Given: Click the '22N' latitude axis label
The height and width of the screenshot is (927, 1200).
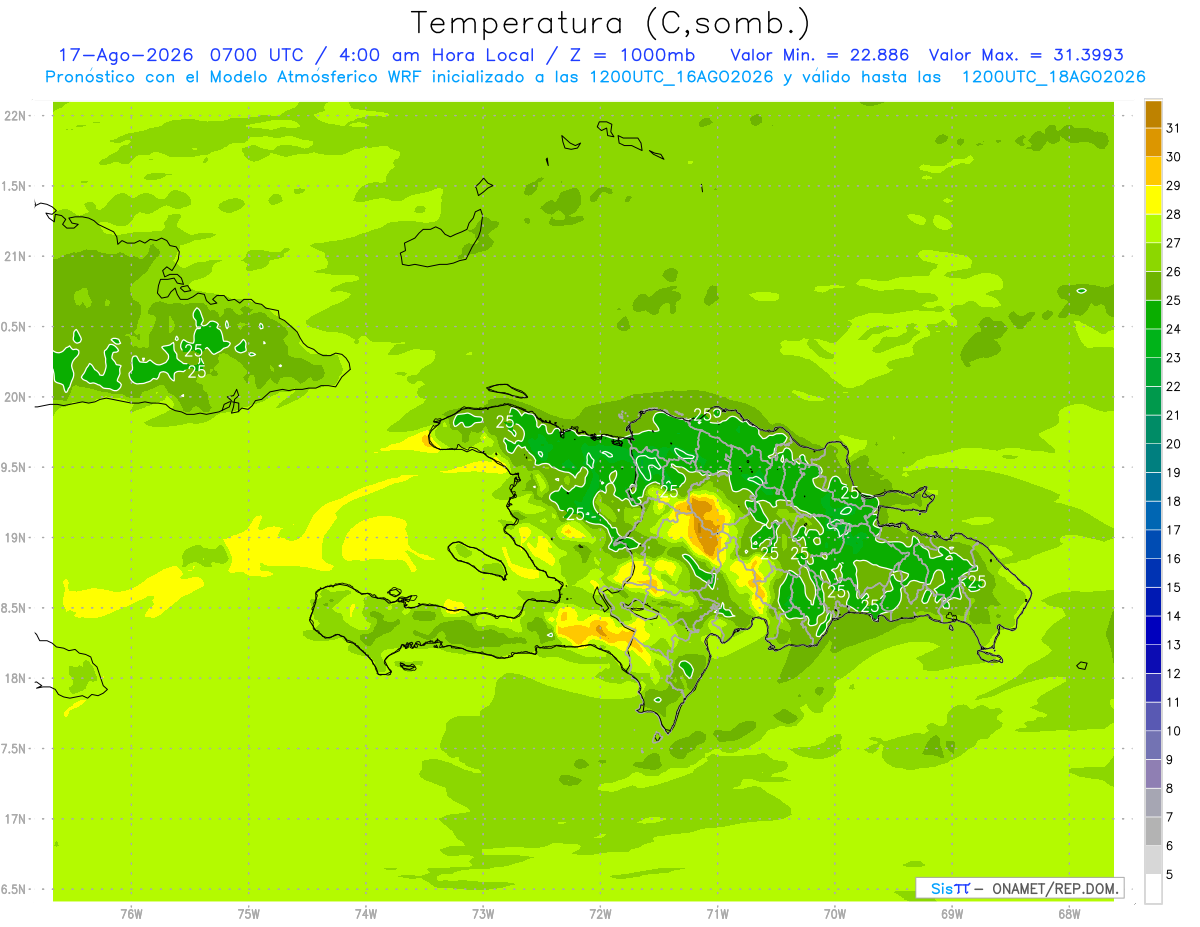Looking at the screenshot, I should (13, 116).
